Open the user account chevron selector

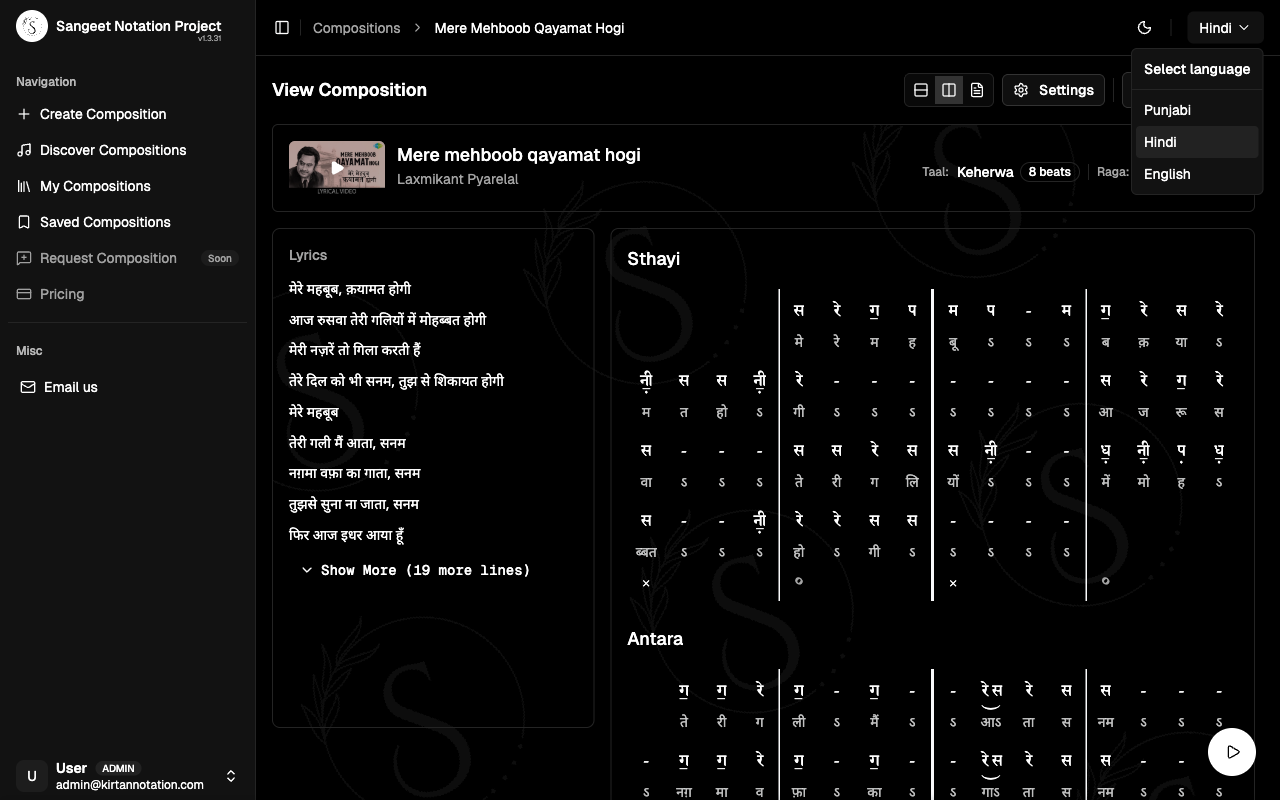coord(231,776)
